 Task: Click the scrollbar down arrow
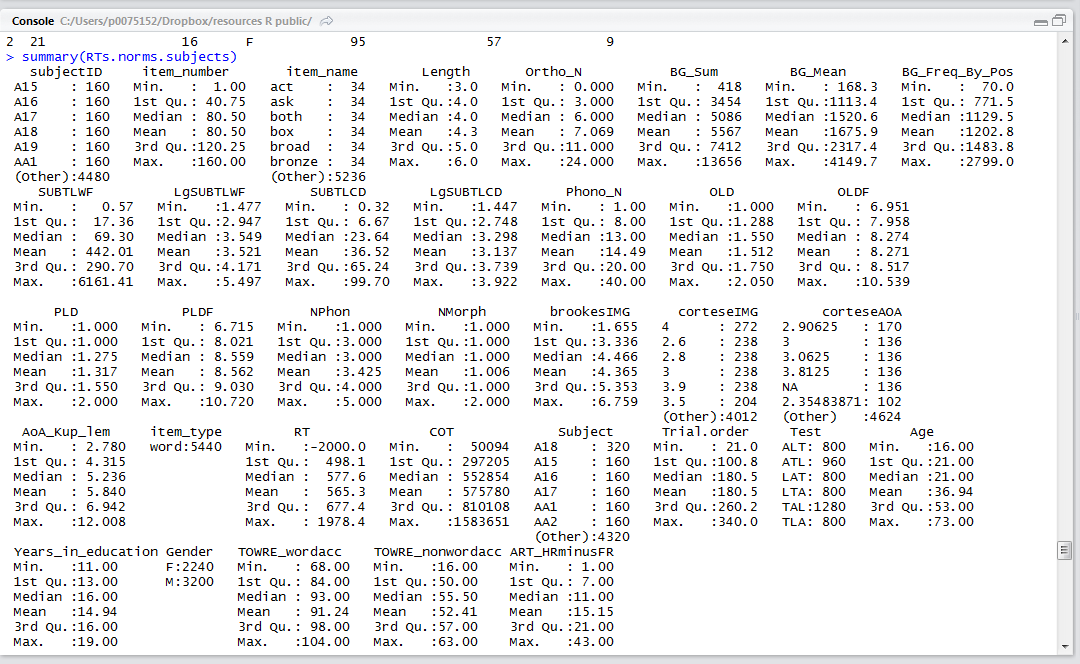[1065, 645]
